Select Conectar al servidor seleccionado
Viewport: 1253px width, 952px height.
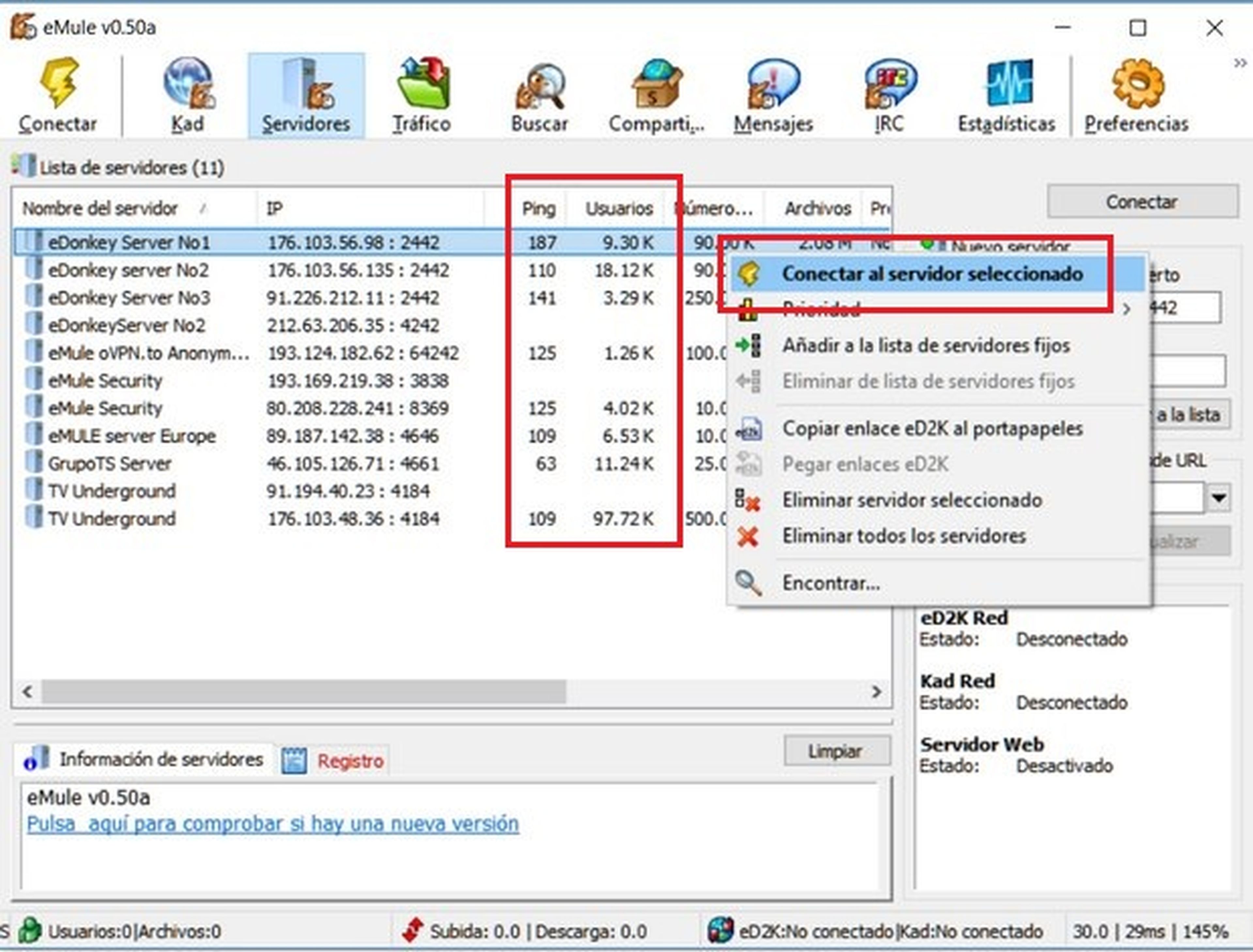point(937,274)
